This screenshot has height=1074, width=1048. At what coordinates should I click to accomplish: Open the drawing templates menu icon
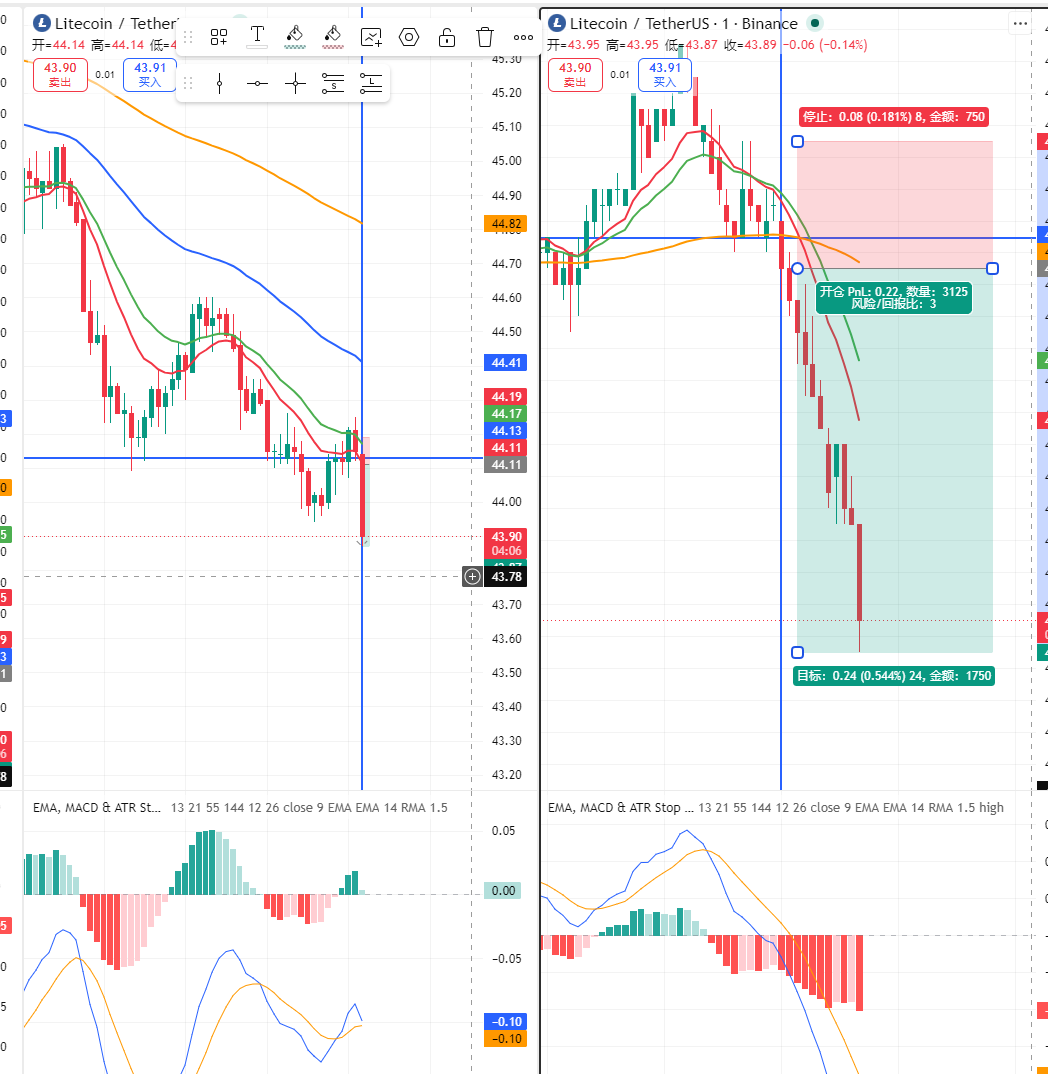point(219,37)
